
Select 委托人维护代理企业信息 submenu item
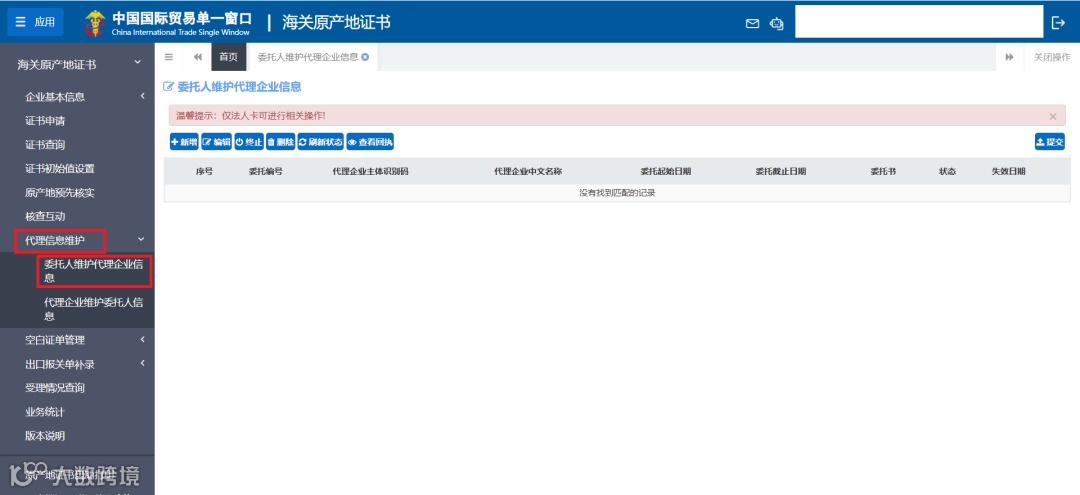94,271
